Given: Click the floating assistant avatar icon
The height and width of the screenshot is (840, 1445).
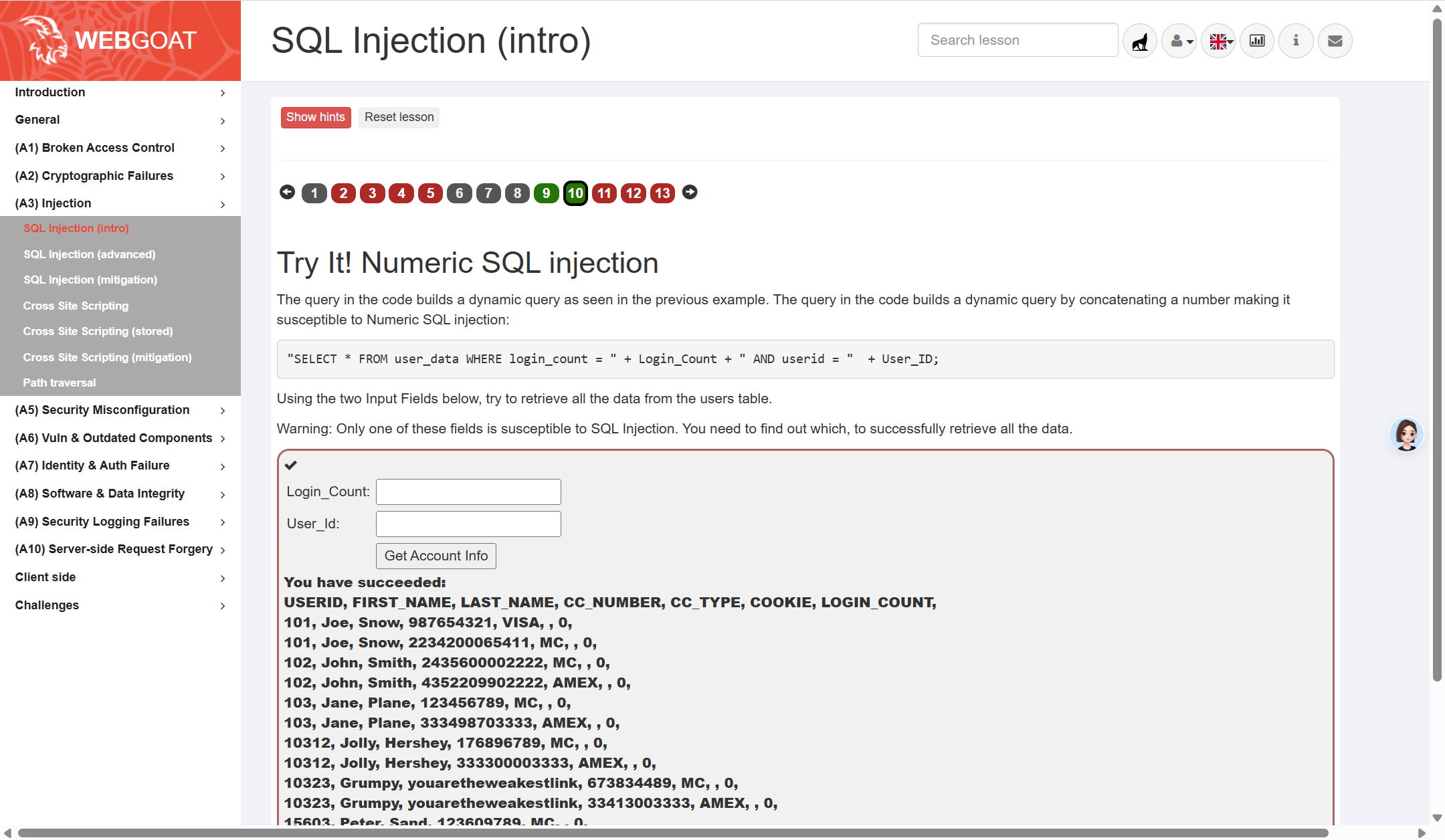Looking at the screenshot, I should pyautogui.click(x=1406, y=435).
